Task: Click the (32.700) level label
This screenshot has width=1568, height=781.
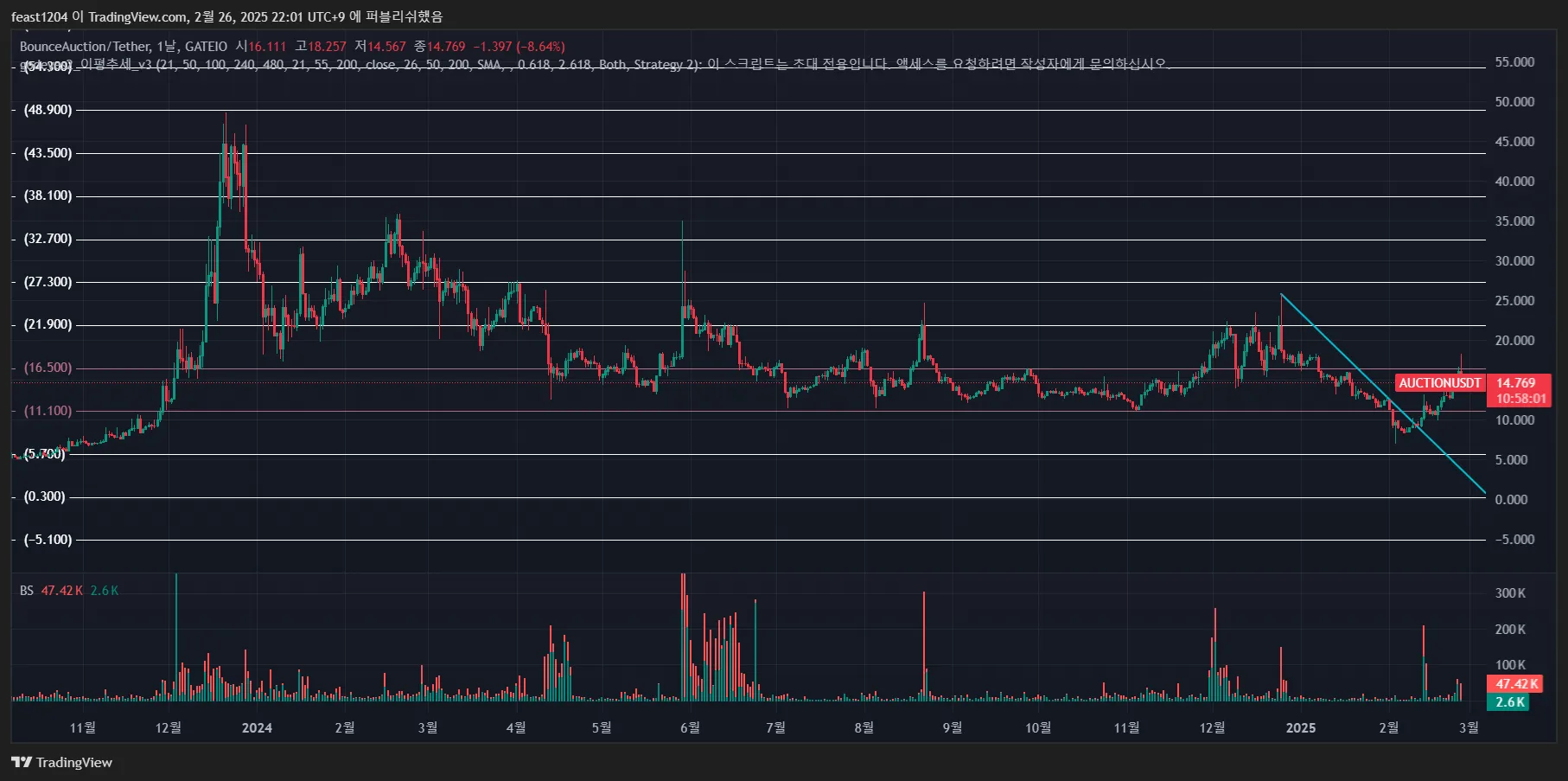Action: coord(48,239)
